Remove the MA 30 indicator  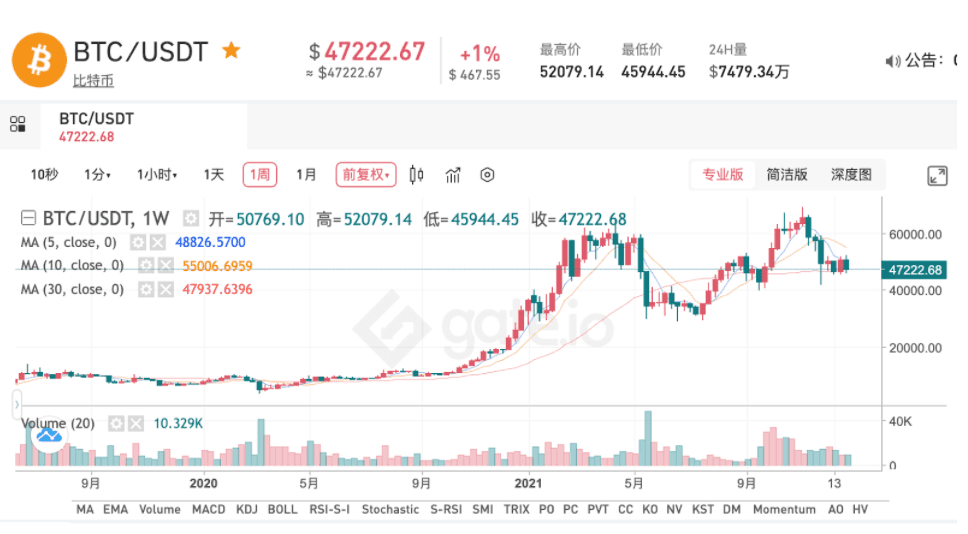165,290
